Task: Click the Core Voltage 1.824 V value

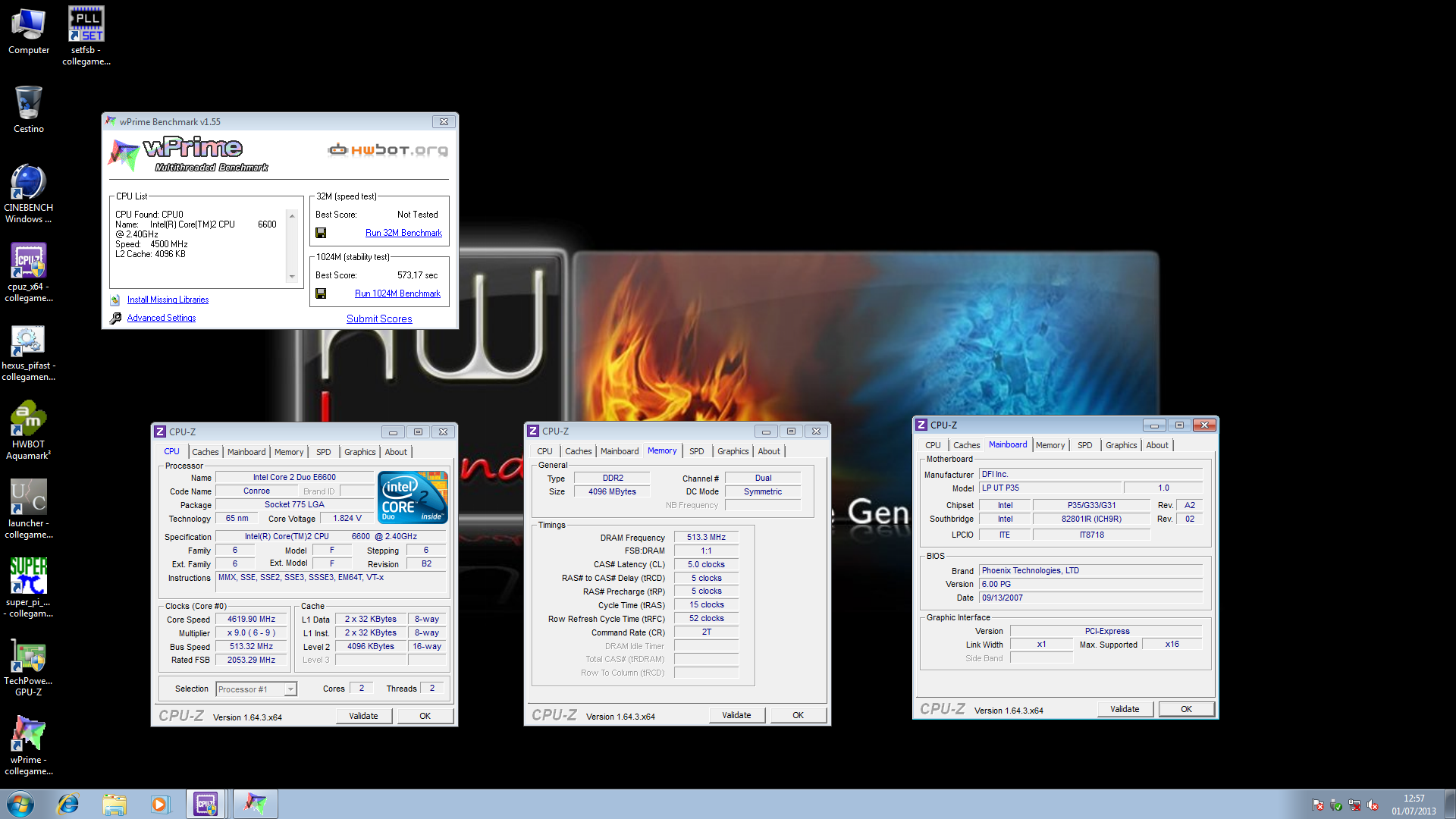Action: 347,519
